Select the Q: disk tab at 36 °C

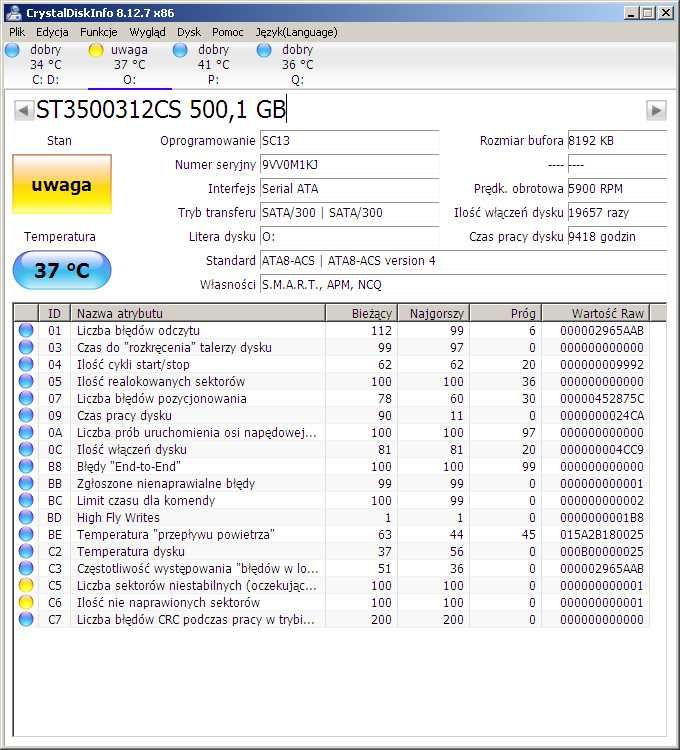point(297,65)
